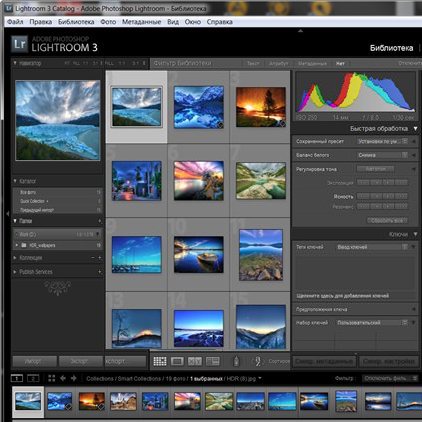
Task: Open filmstrip source path dropdown arrow
Action: pos(260,378)
